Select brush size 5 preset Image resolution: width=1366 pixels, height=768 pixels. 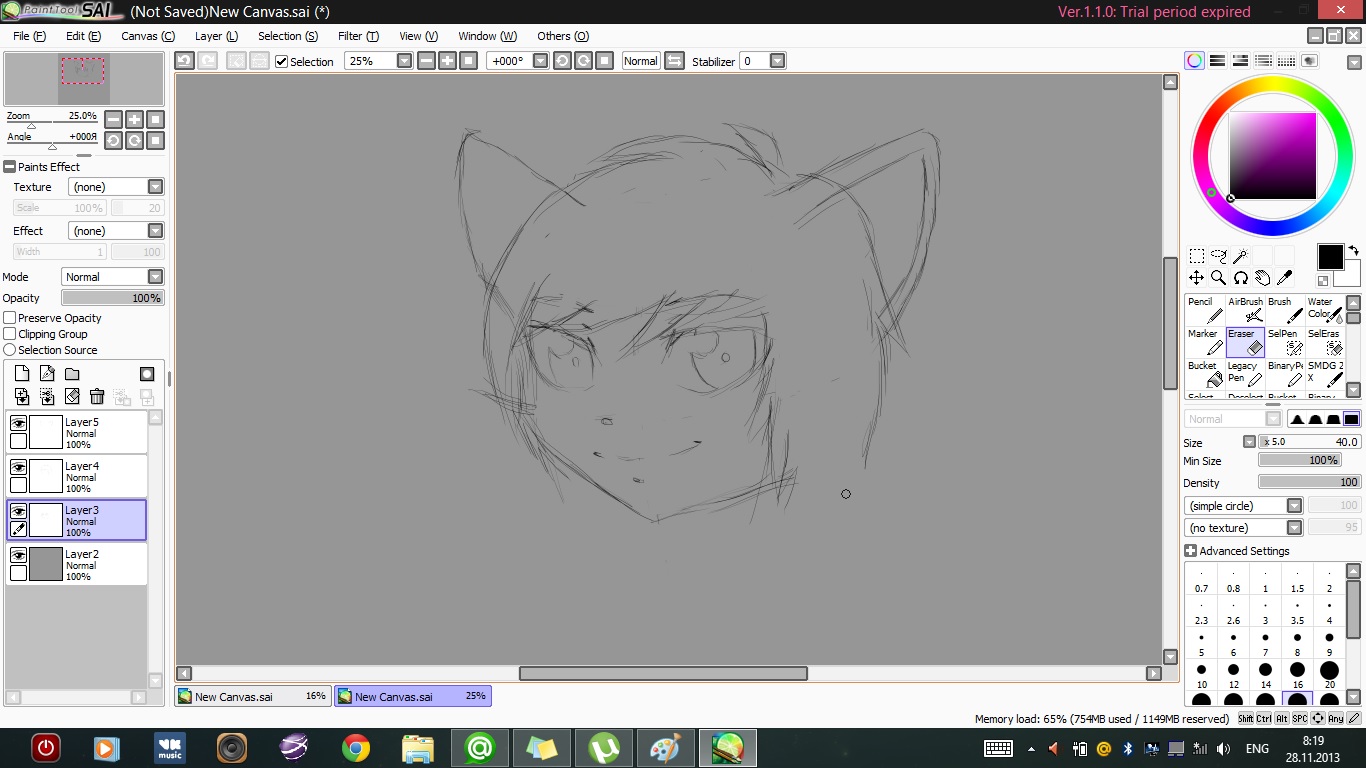[1201, 644]
